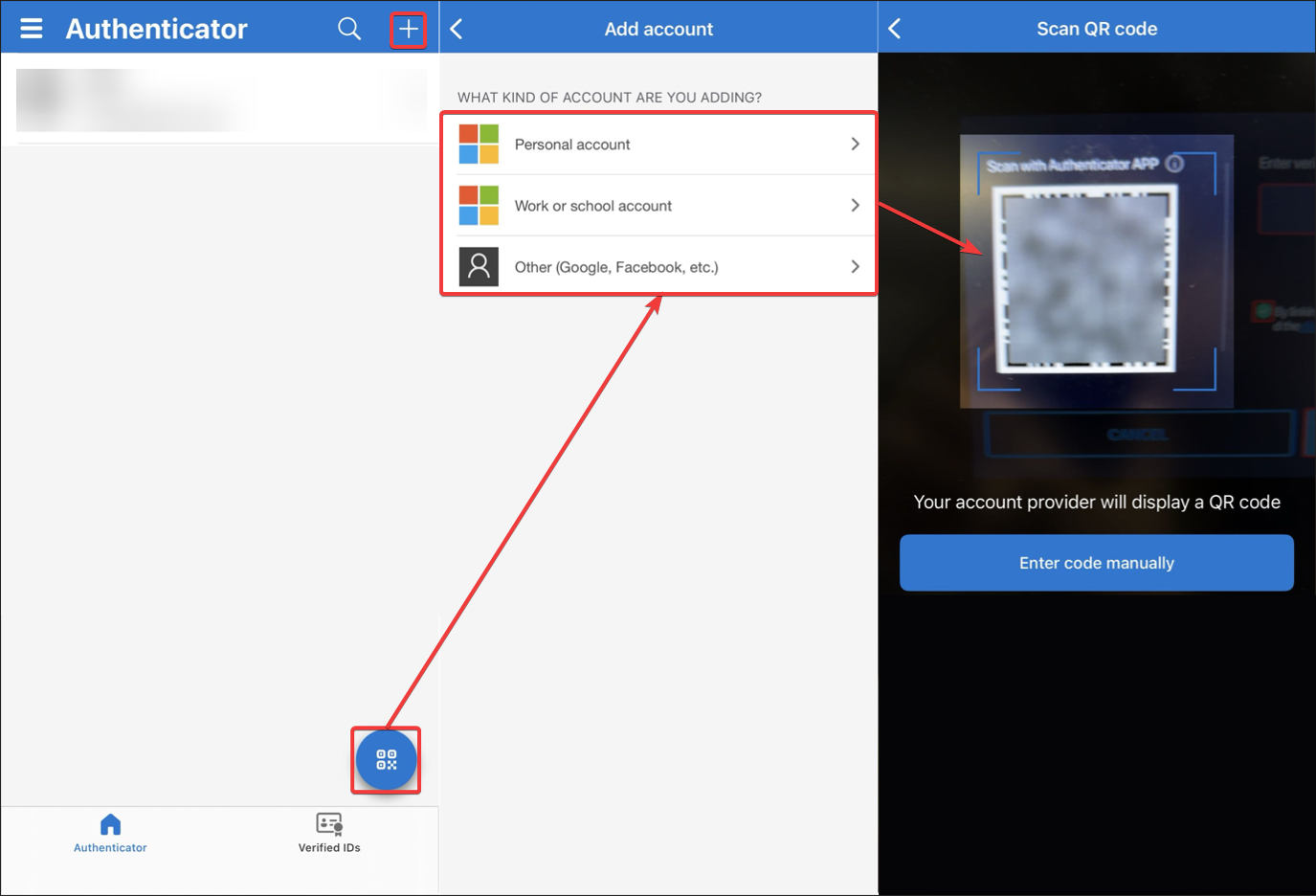Tap the search magnifier icon
The height and width of the screenshot is (896, 1316).
[349, 29]
